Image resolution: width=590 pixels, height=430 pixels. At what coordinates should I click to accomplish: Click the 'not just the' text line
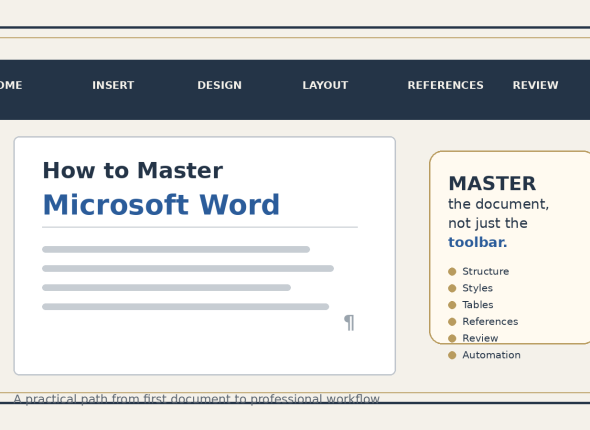pos(488,223)
